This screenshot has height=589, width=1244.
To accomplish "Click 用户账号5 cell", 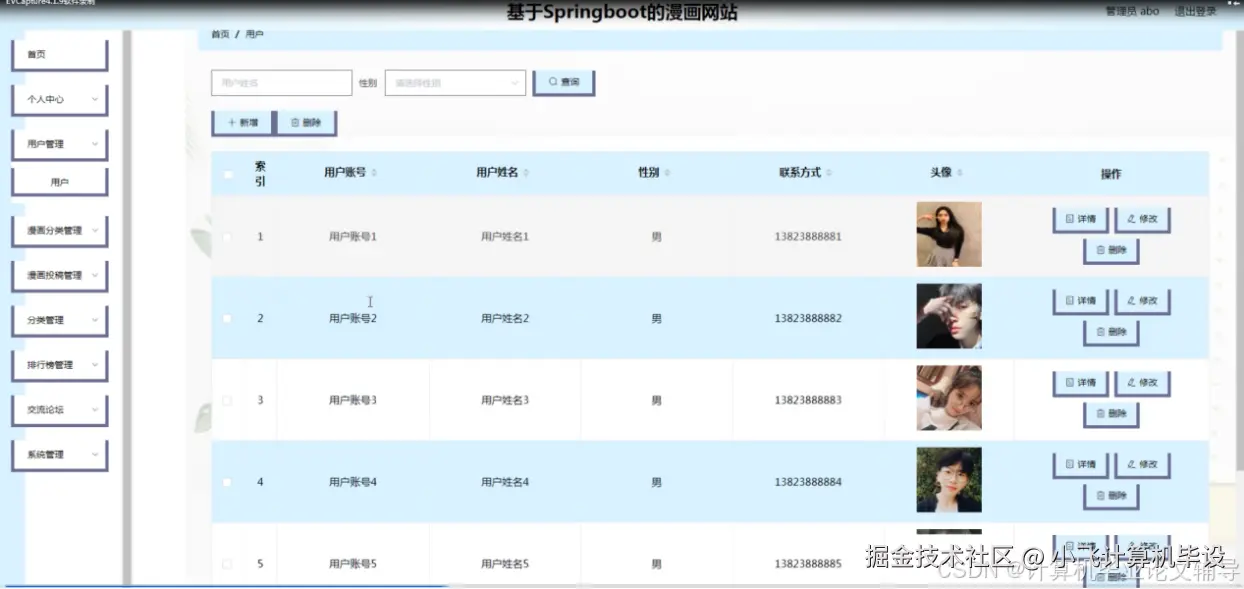I will click(x=353, y=564).
